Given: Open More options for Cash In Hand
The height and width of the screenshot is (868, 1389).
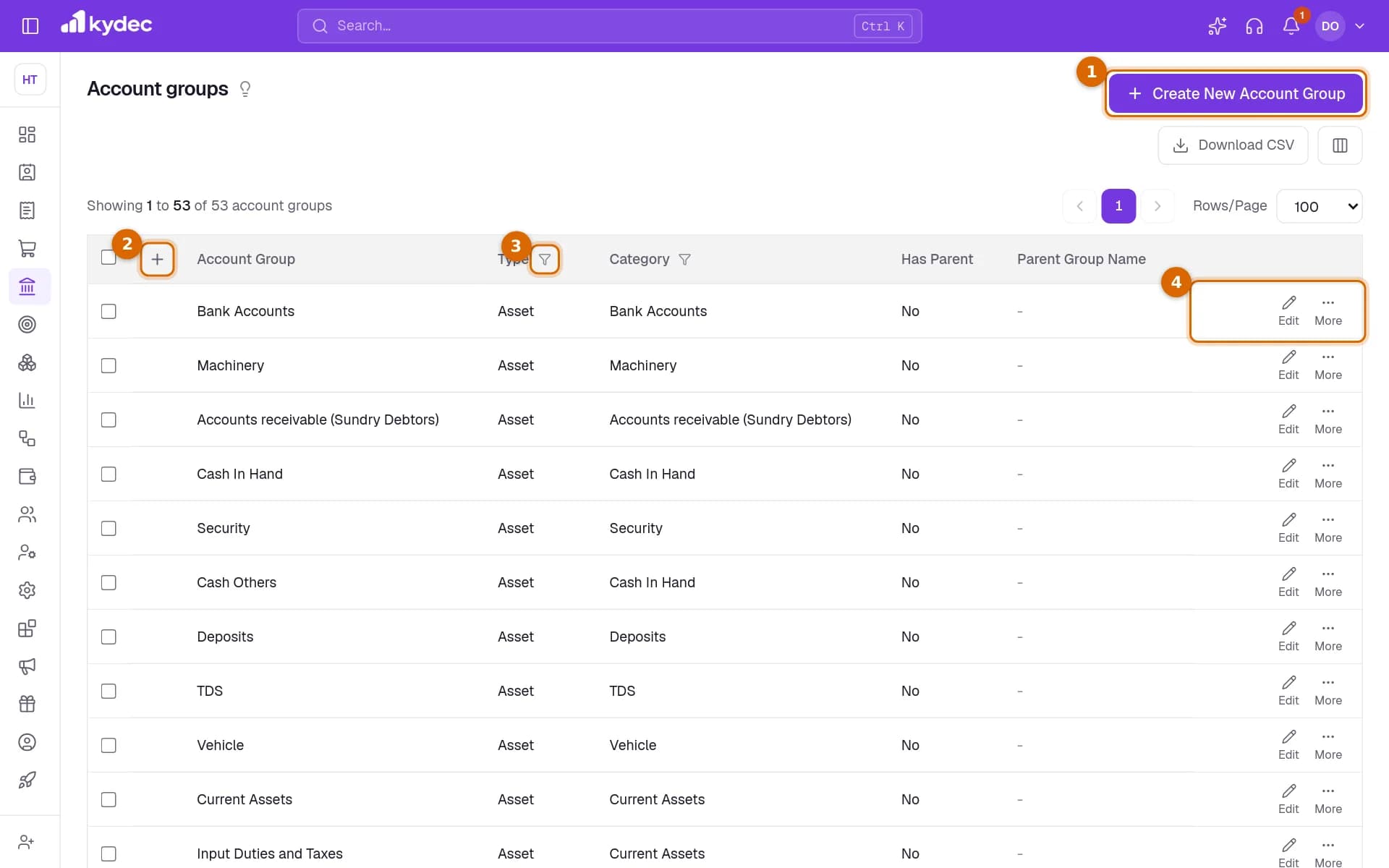Looking at the screenshot, I should tap(1328, 474).
